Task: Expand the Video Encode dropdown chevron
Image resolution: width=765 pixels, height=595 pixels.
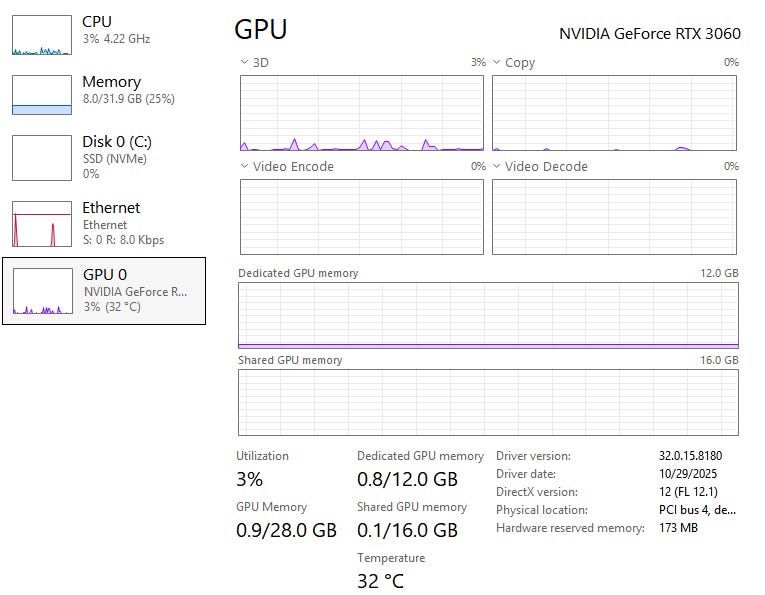Action: (x=245, y=166)
